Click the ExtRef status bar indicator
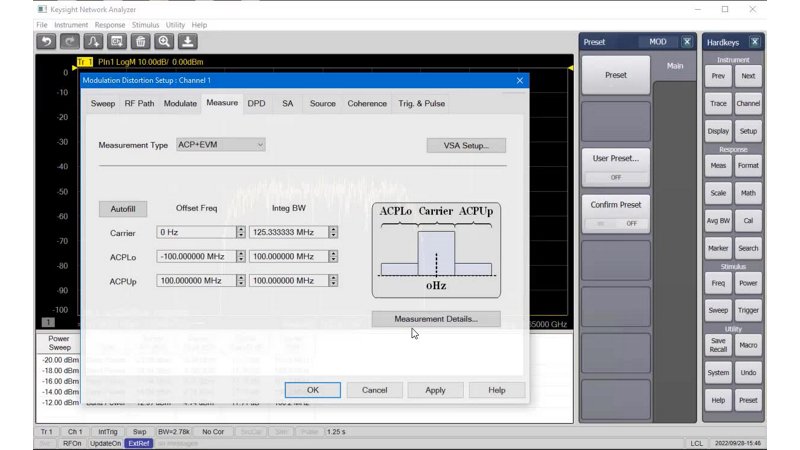The height and width of the screenshot is (450, 800). click(138, 443)
